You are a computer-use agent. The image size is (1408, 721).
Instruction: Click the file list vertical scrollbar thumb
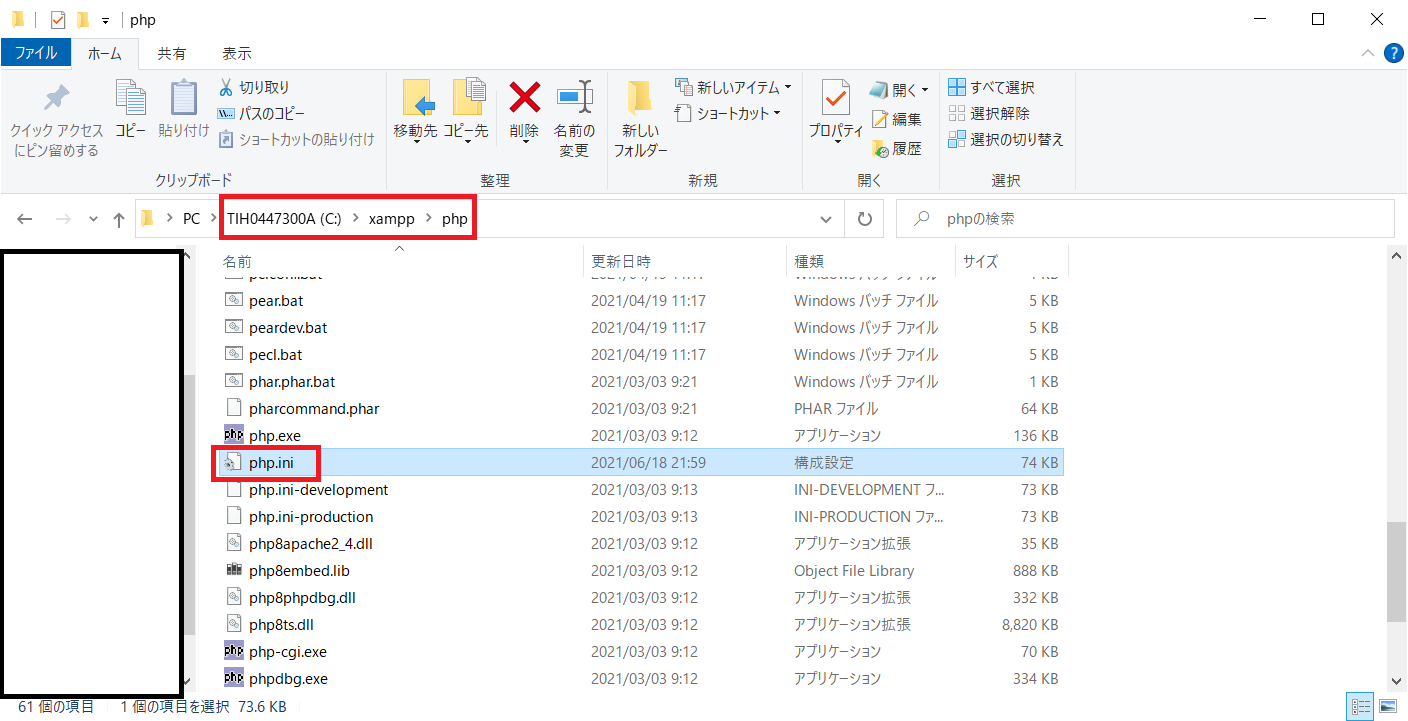pyautogui.click(x=1396, y=571)
